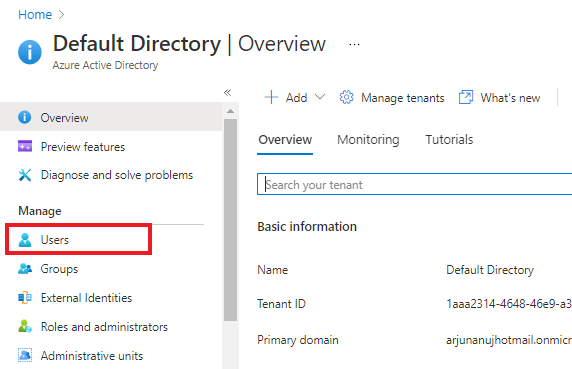Click the Primary domain label
The width and height of the screenshot is (572, 369).
tap(298, 340)
